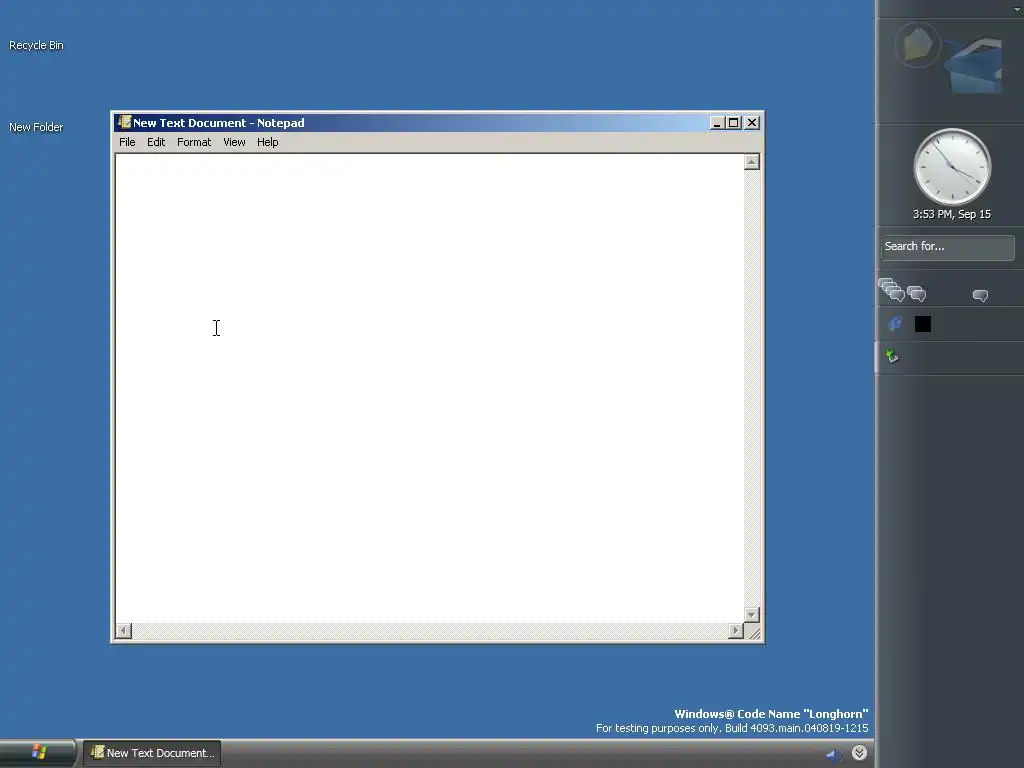Select the Recycle Bin desktop item
This screenshot has height=768, width=1024.
[36, 45]
